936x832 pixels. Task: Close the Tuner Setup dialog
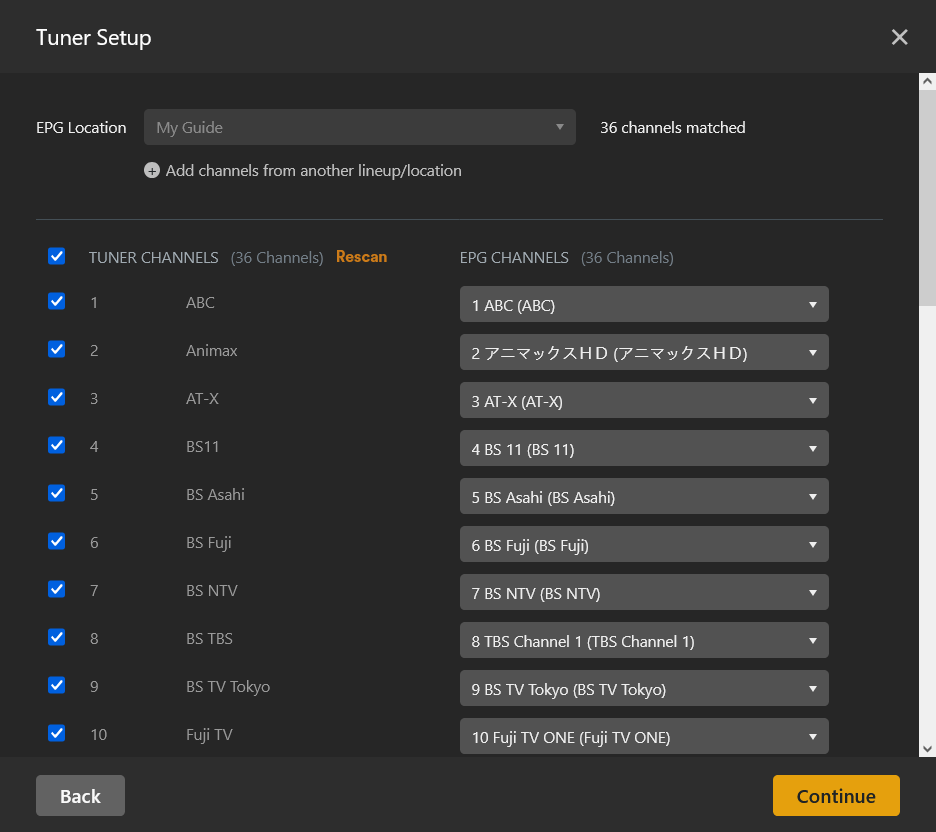[x=899, y=37]
